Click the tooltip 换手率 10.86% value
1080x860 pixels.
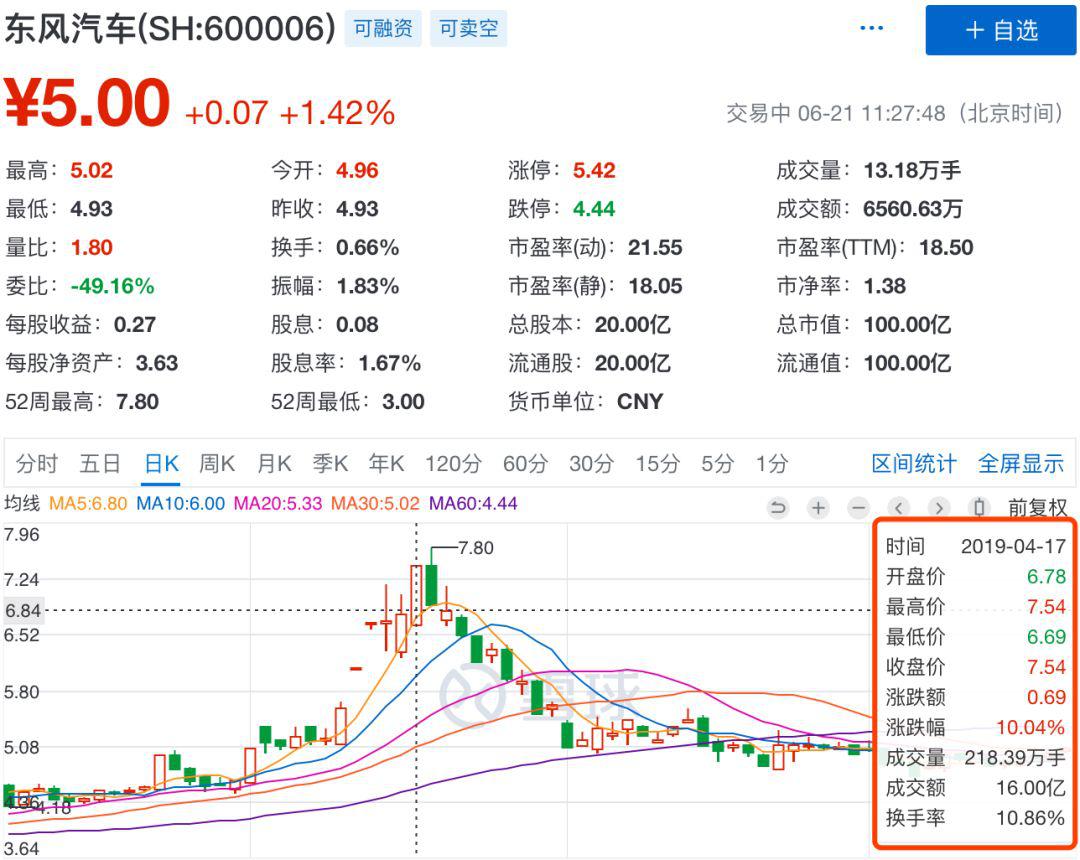click(x=1030, y=818)
